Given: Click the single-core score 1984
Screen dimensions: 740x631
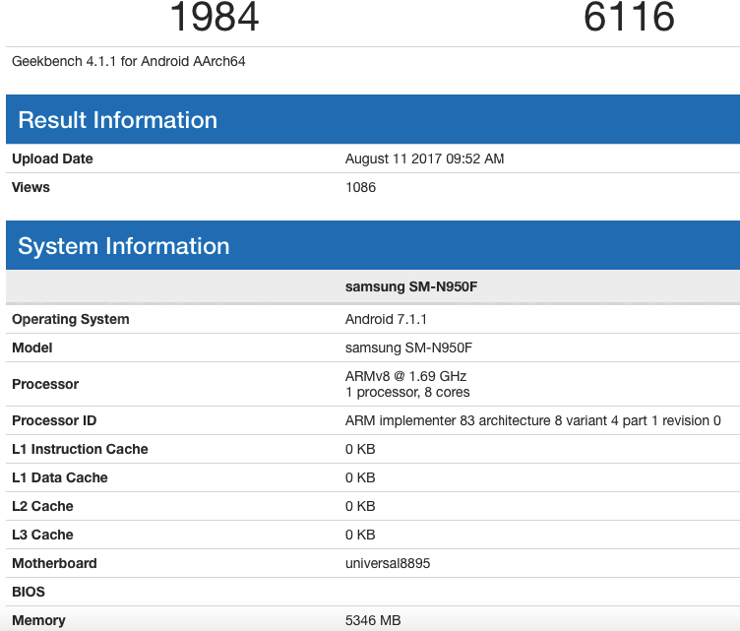Looking at the screenshot, I should click(214, 17).
